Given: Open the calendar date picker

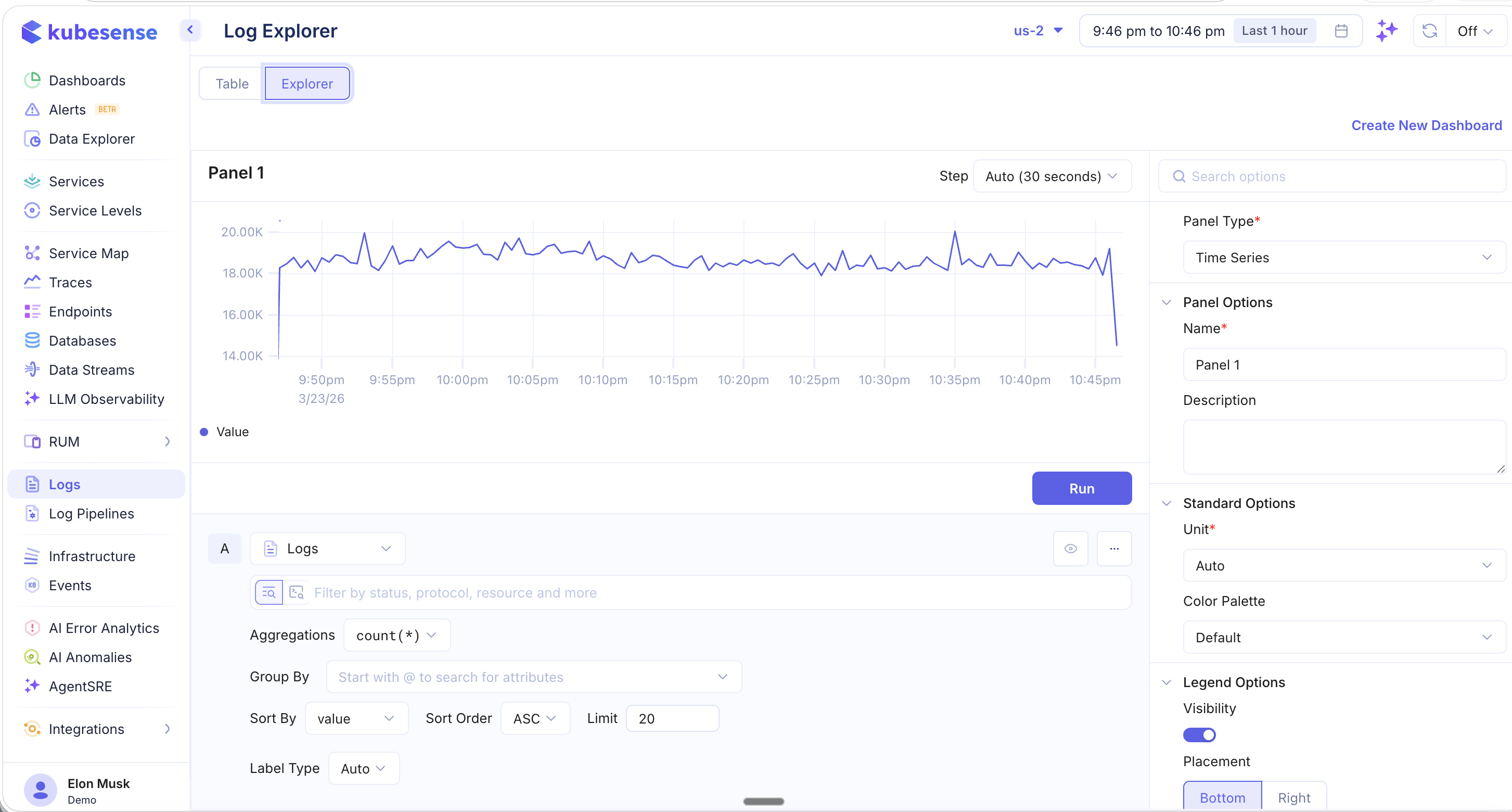Looking at the screenshot, I should [1341, 31].
